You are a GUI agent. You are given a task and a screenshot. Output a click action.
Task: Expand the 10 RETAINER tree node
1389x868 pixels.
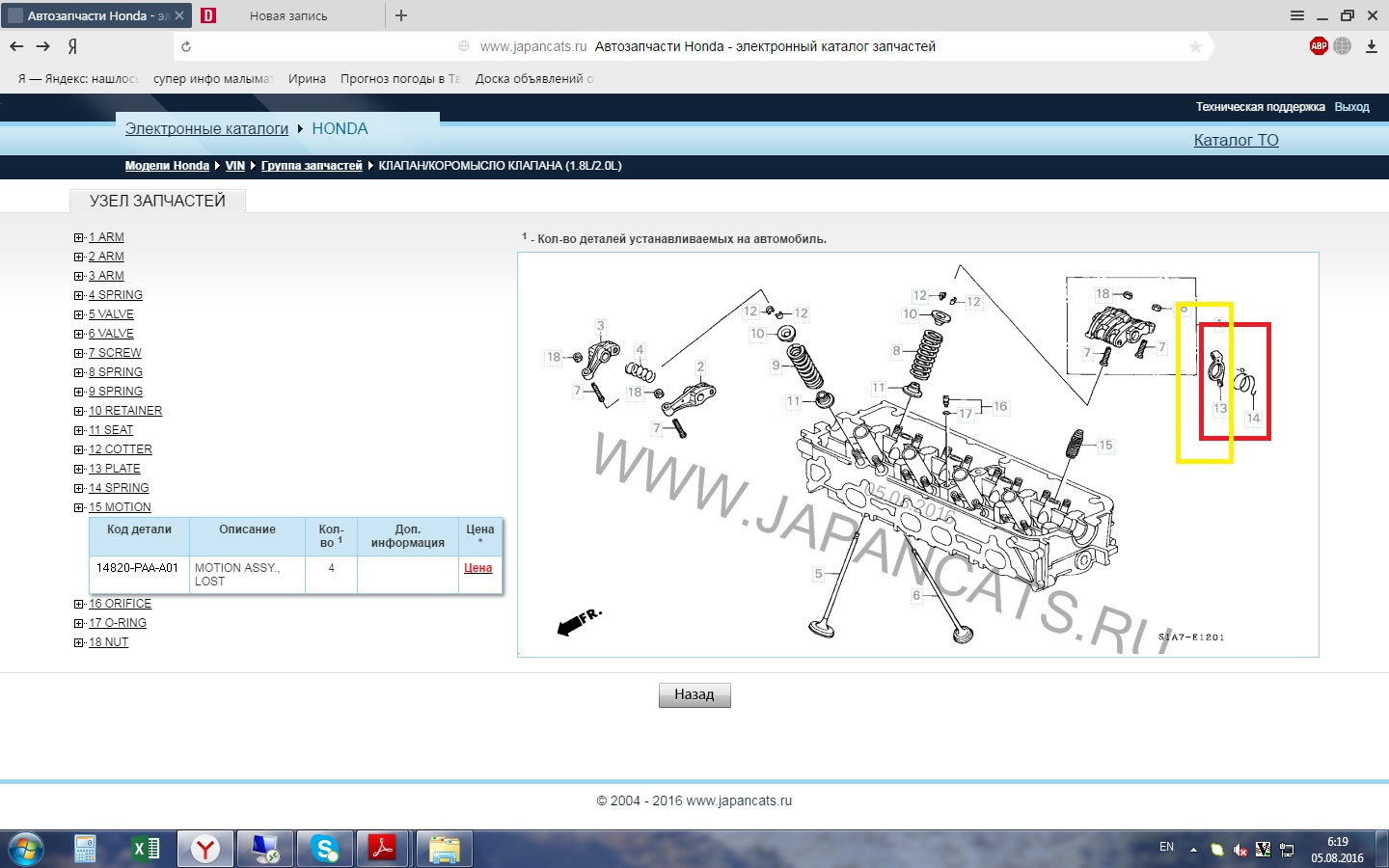click(79, 411)
